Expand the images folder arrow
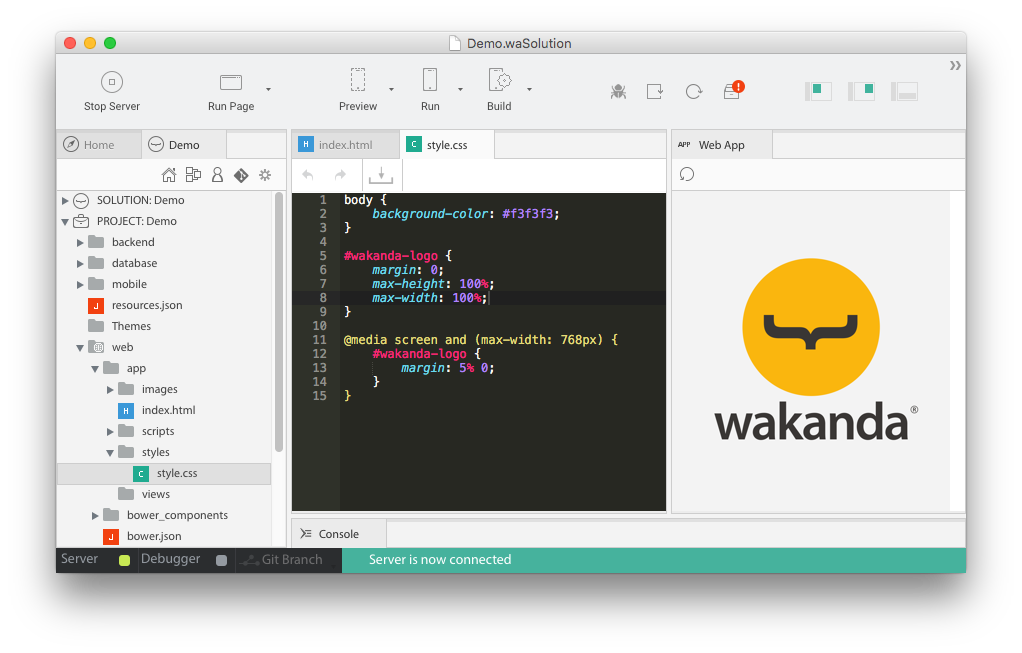This screenshot has height=653, width=1022. [x=110, y=389]
